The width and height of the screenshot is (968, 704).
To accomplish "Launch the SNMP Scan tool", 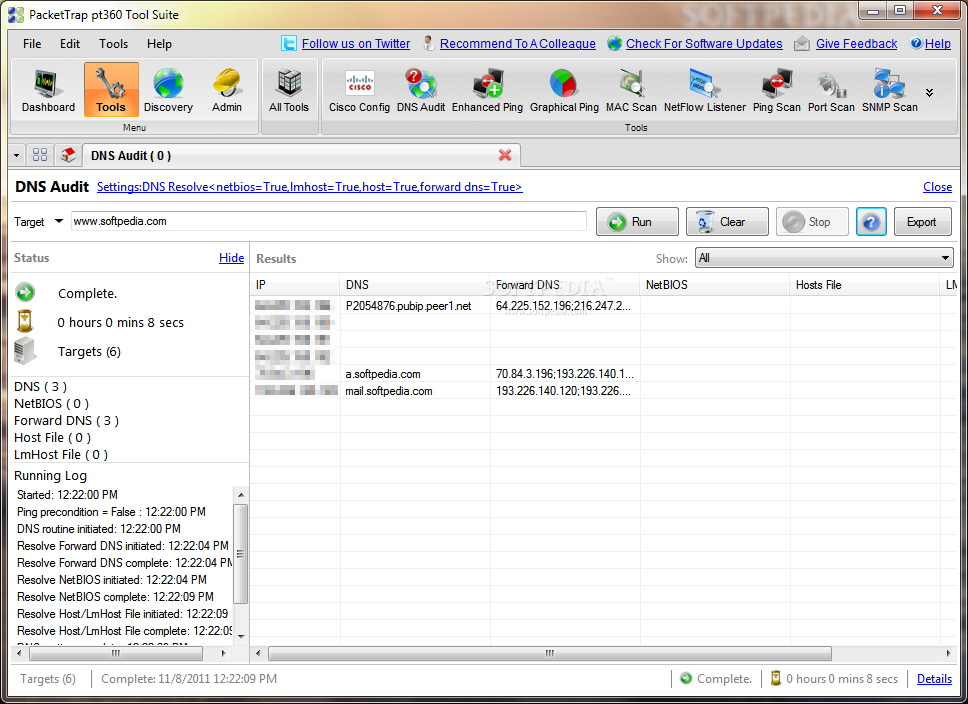I will (x=890, y=90).
